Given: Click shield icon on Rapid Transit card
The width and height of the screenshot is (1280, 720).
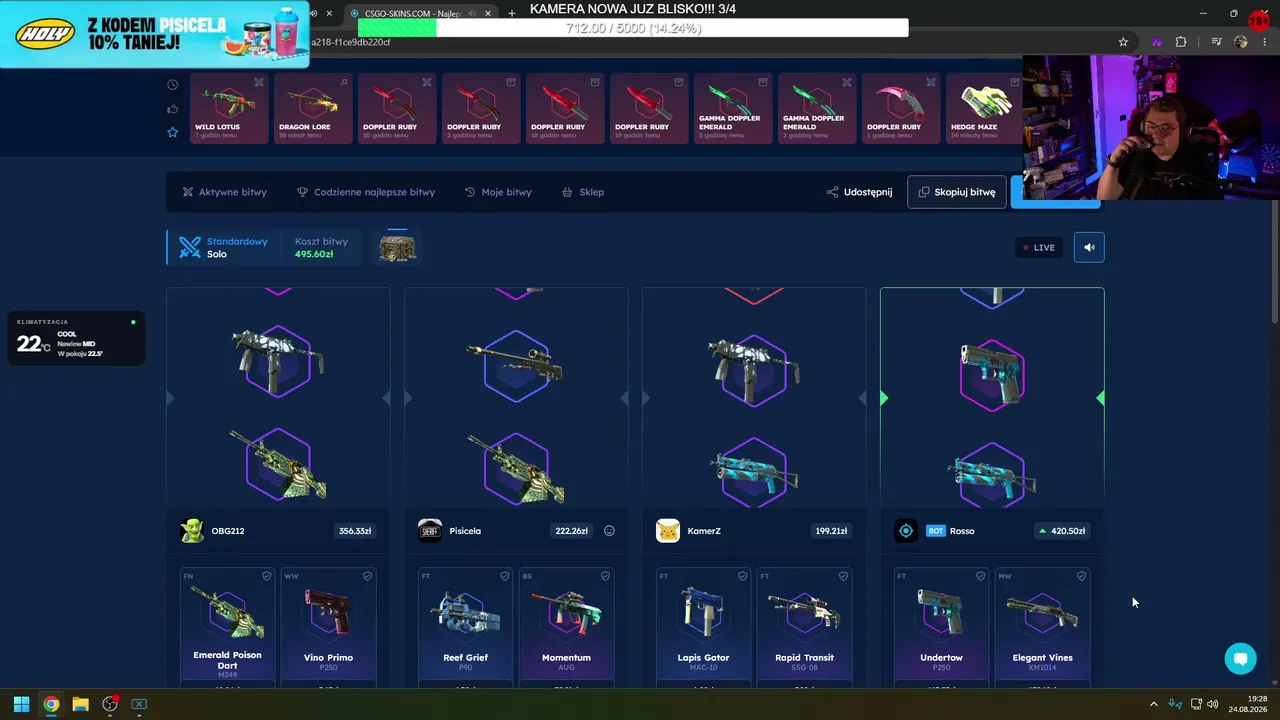Looking at the screenshot, I should [x=843, y=576].
